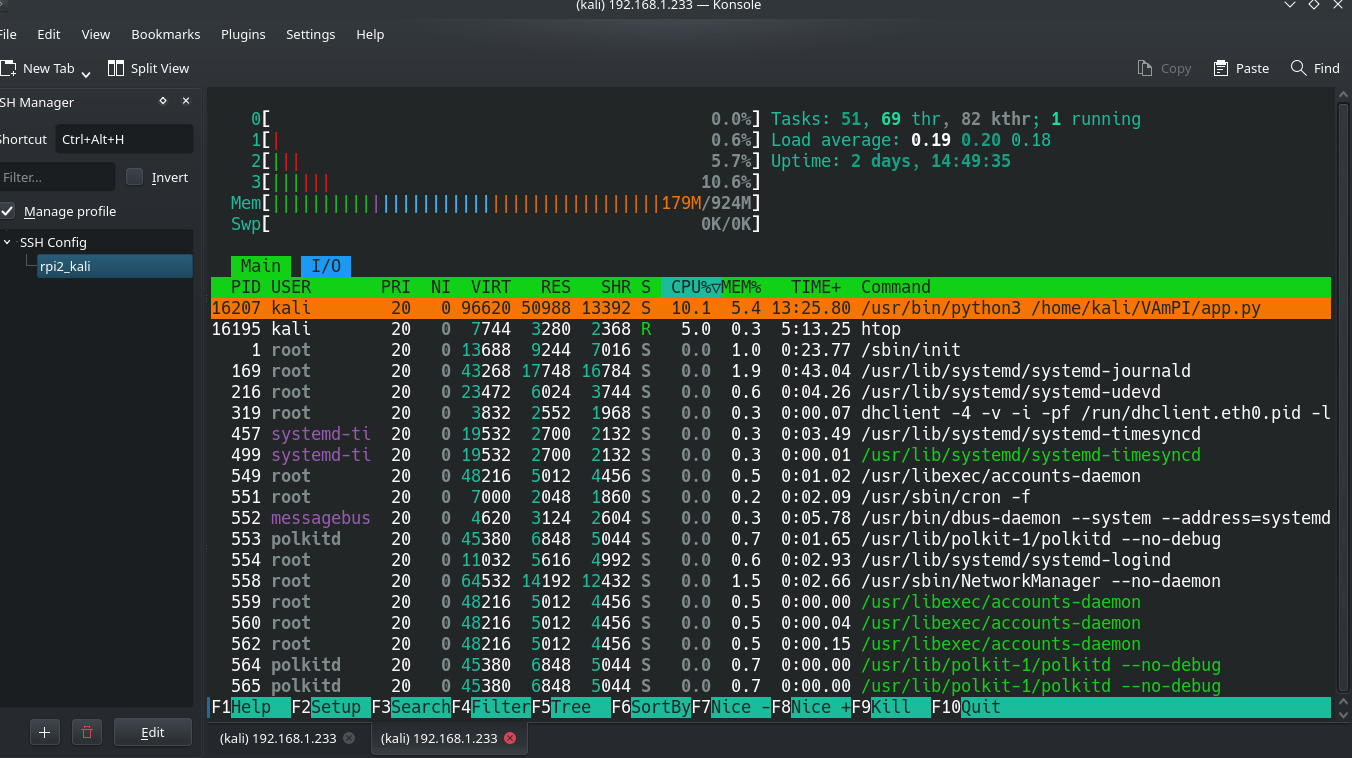Switch to the htop I/O tab
This screenshot has width=1352, height=758.
(326, 266)
